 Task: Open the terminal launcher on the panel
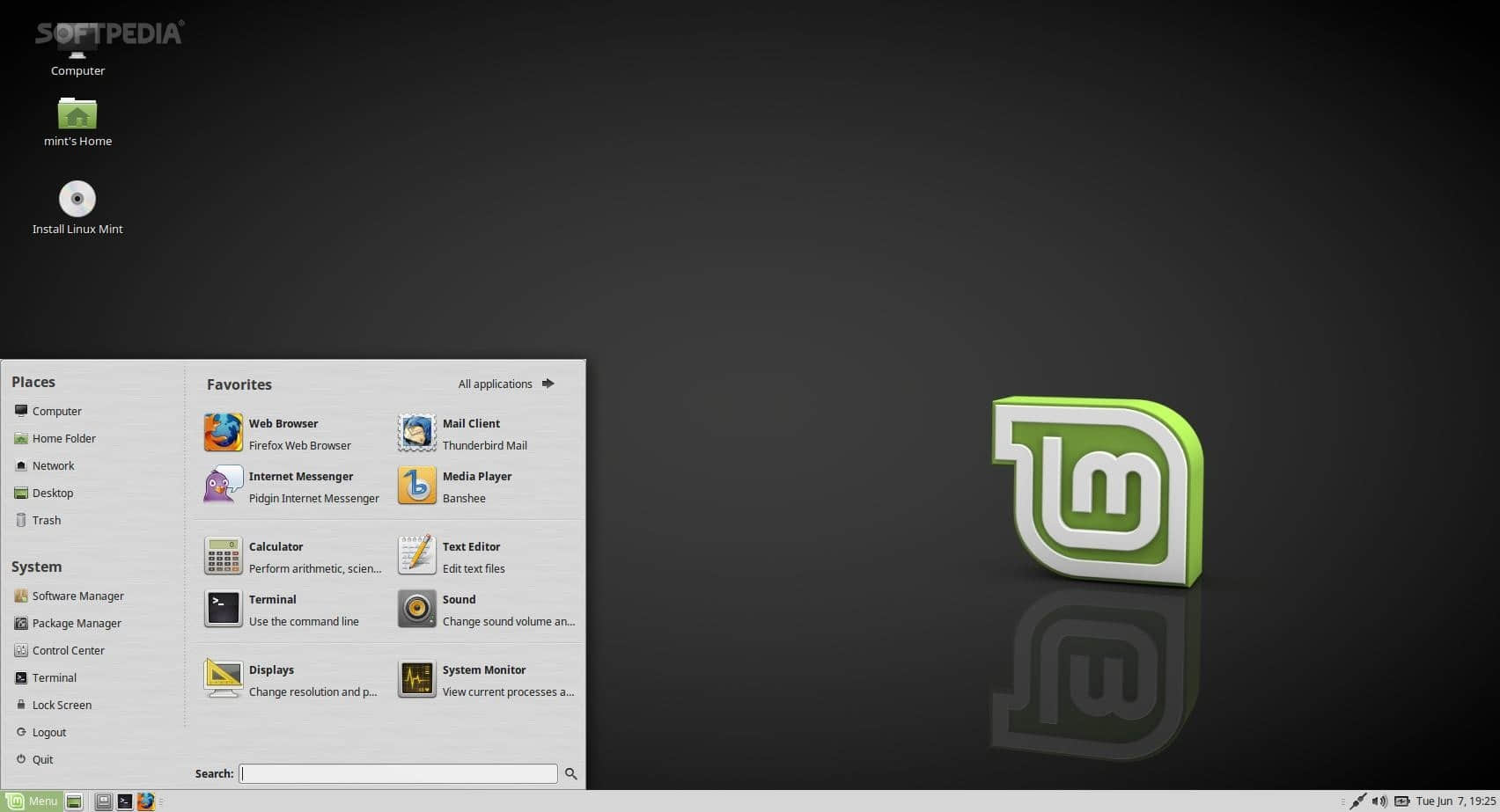pyautogui.click(x=125, y=801)
